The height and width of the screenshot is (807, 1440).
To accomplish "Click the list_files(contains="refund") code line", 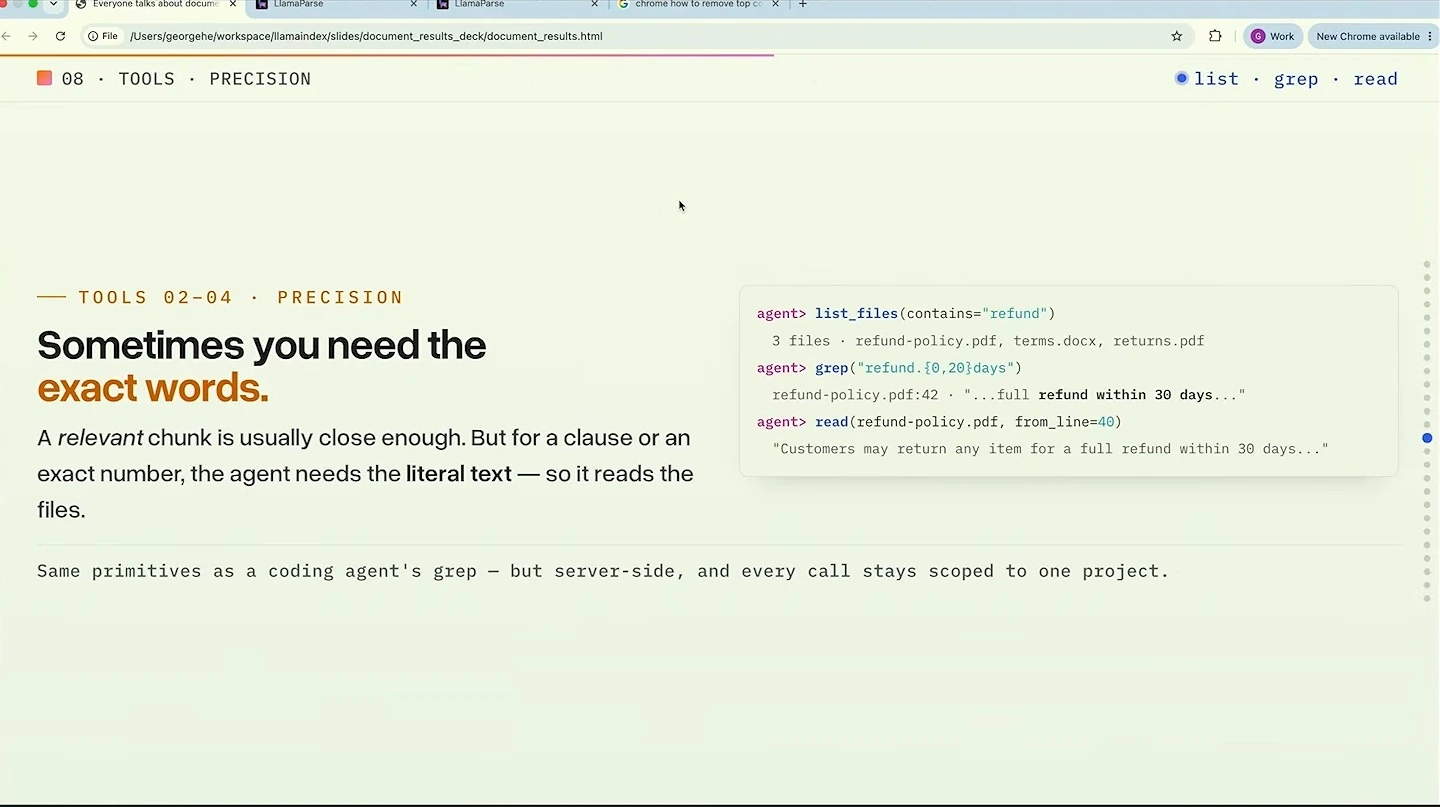I will pyautogui.click(x=906, y=314).
